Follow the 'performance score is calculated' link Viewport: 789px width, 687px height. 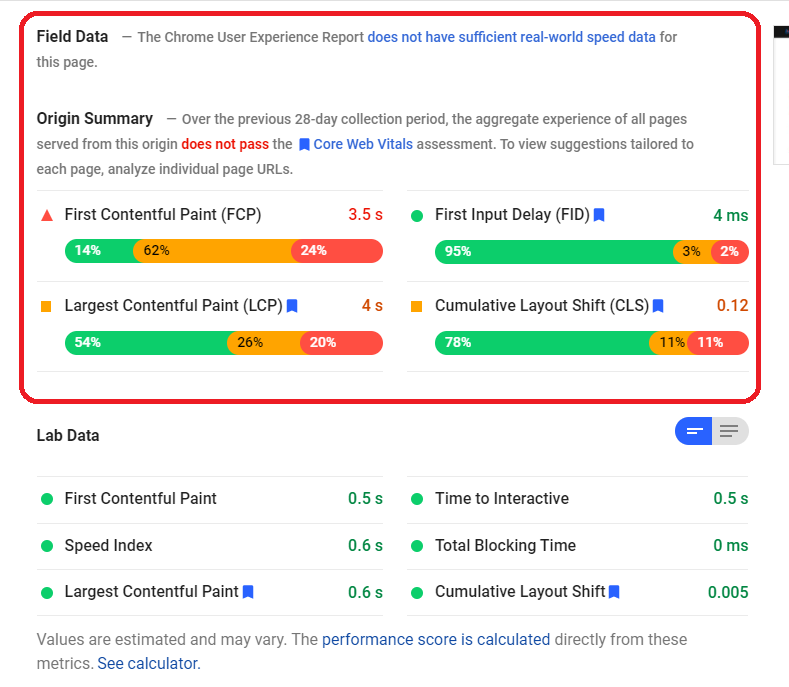(436, 640)
